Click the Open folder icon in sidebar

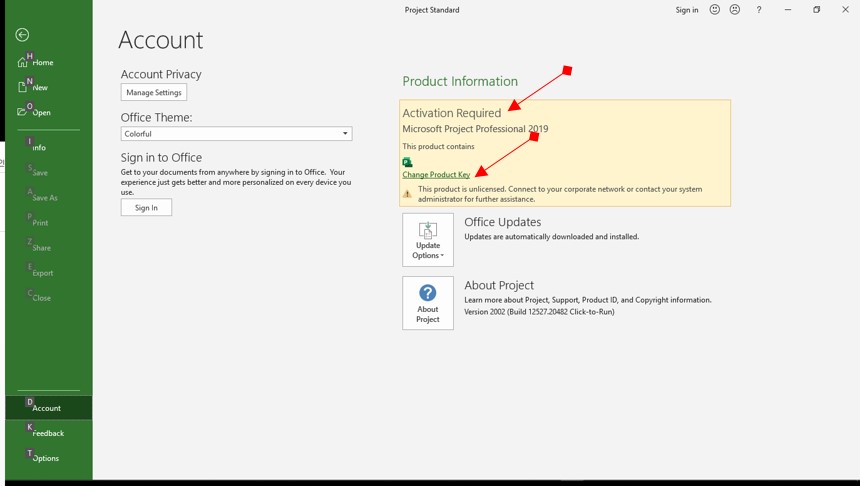[22, 112]
